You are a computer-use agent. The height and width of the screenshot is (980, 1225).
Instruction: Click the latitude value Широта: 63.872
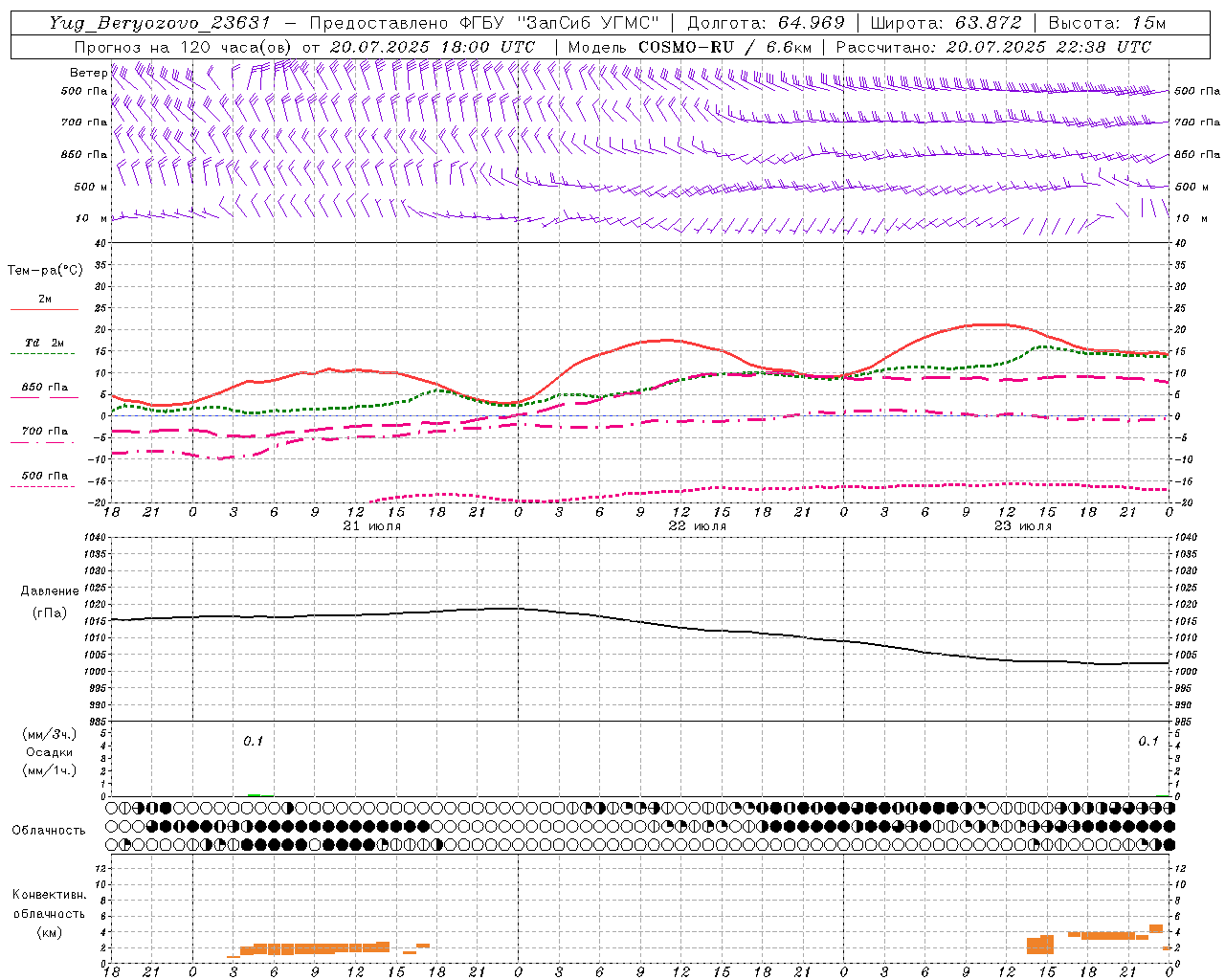946,23
